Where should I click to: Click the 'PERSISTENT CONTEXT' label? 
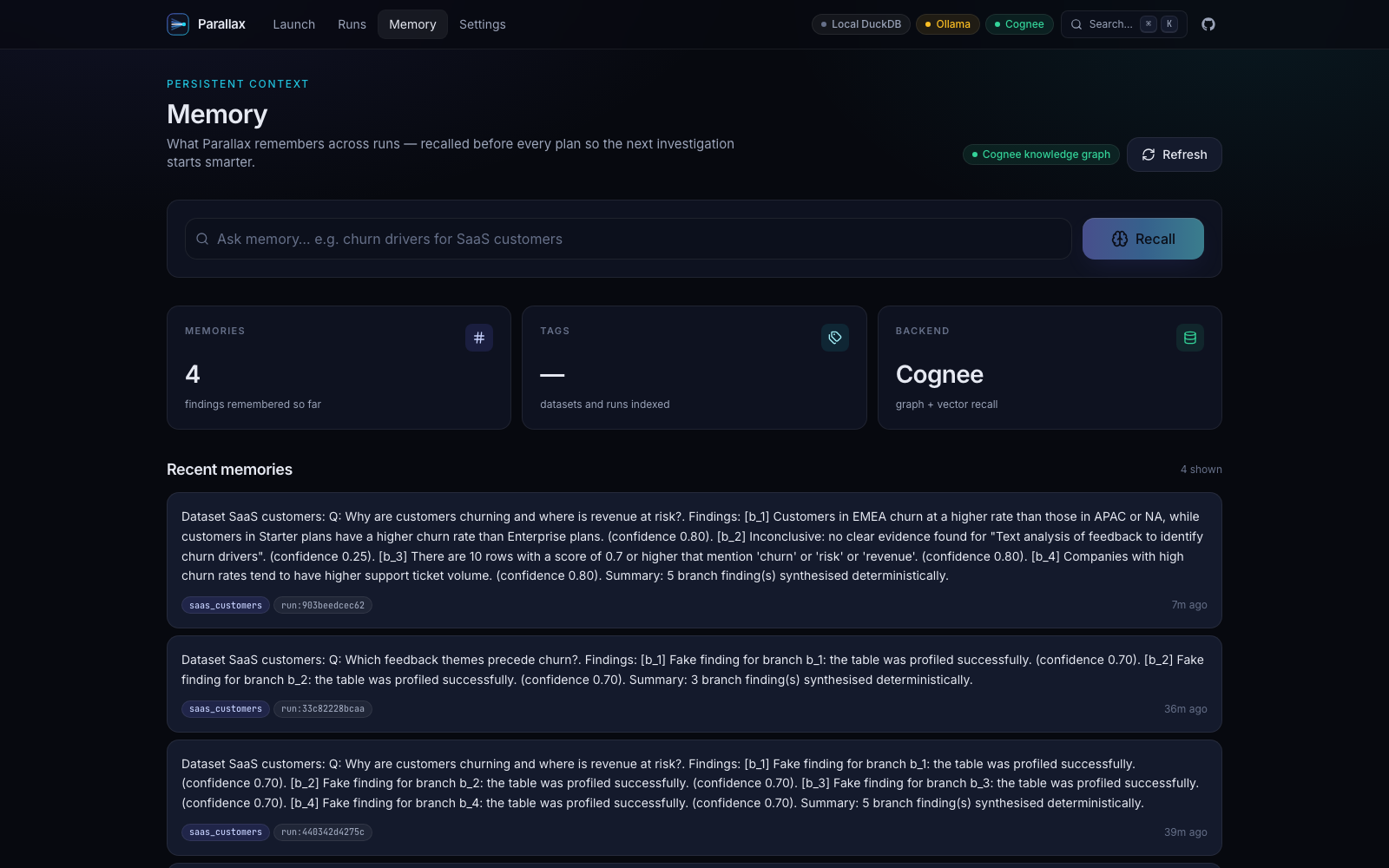coord(238,84)
